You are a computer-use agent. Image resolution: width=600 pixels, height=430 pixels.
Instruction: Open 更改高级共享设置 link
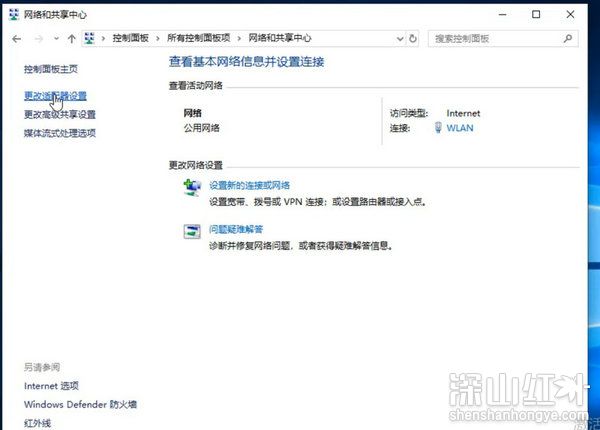coord(60,114)
